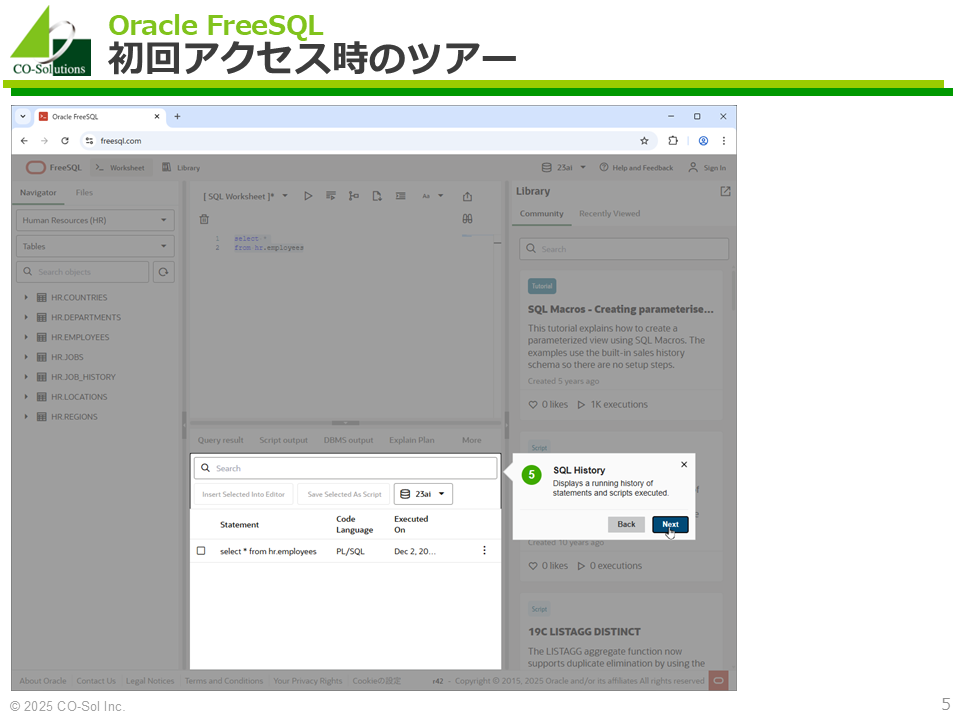Viewport: 960px width, 720px height.
Task: Open the three-dot menu for history row
Action: pyautogui.click(x=484, y=551)
